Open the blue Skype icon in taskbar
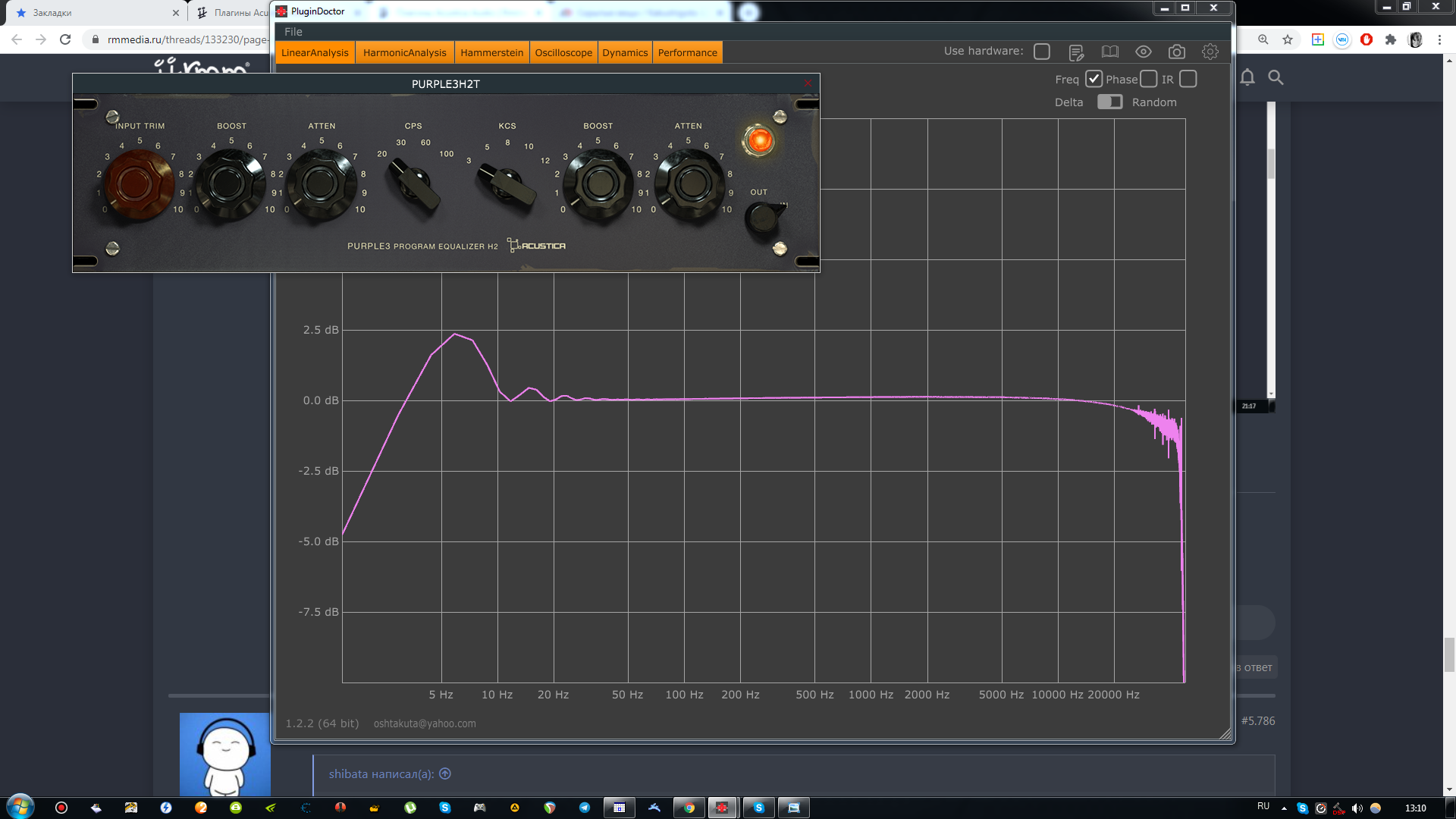This screenshot has height=819, width=1456. click(445, 808)
